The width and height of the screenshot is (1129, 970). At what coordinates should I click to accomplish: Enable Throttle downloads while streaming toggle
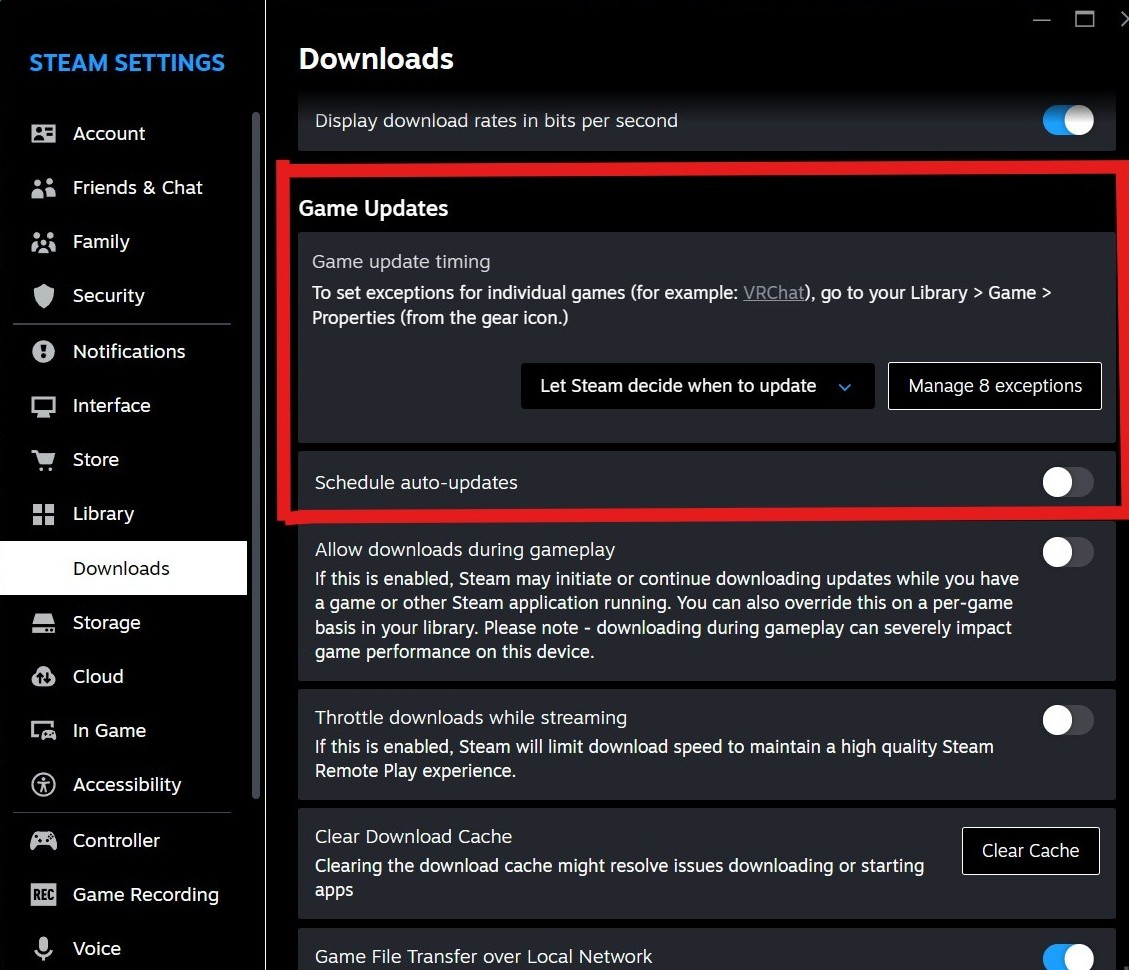pyautogui.click(x=1068, y=720)
